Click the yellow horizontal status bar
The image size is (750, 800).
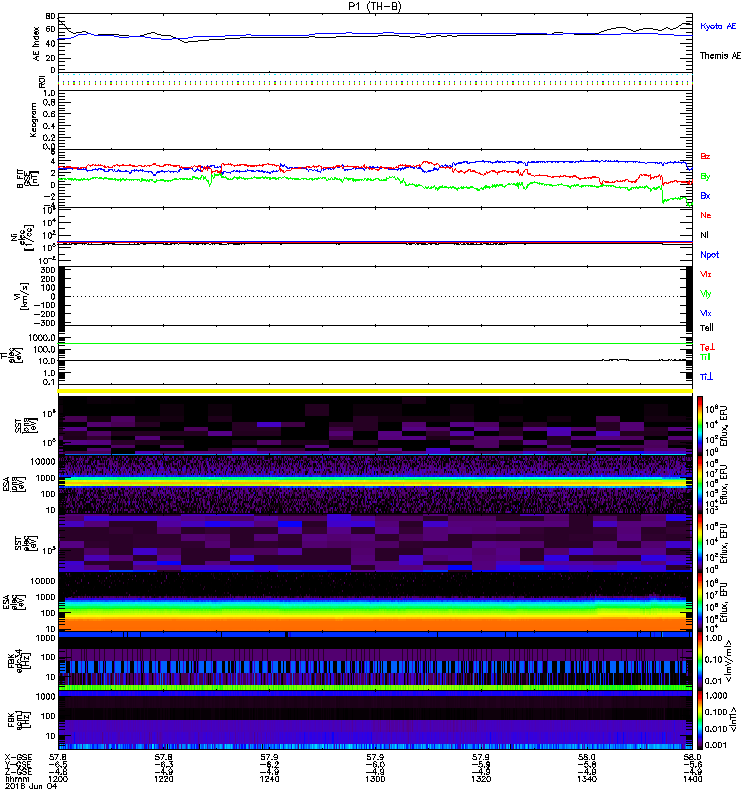[376, 390]
